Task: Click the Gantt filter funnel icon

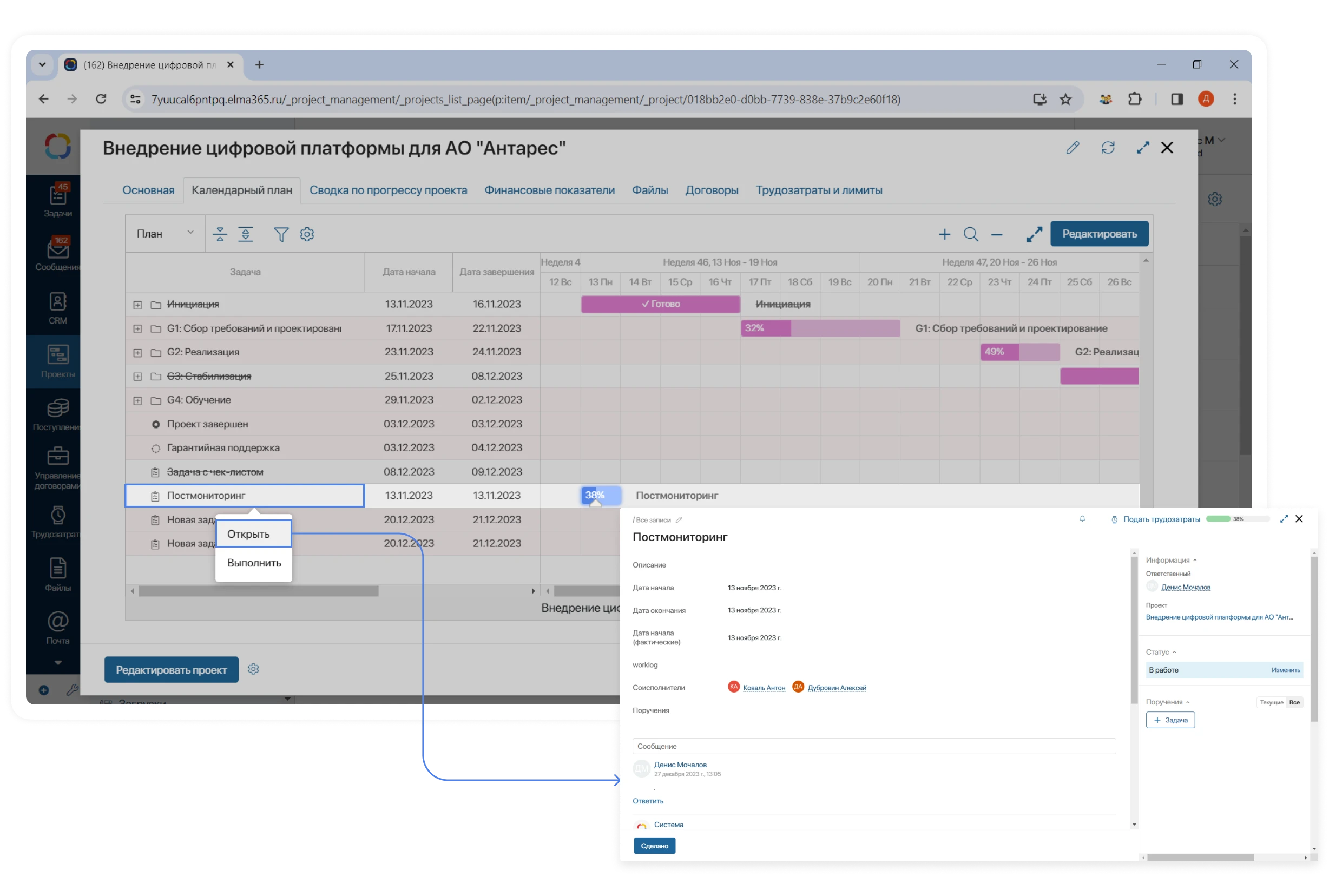Action: (280, 234)
